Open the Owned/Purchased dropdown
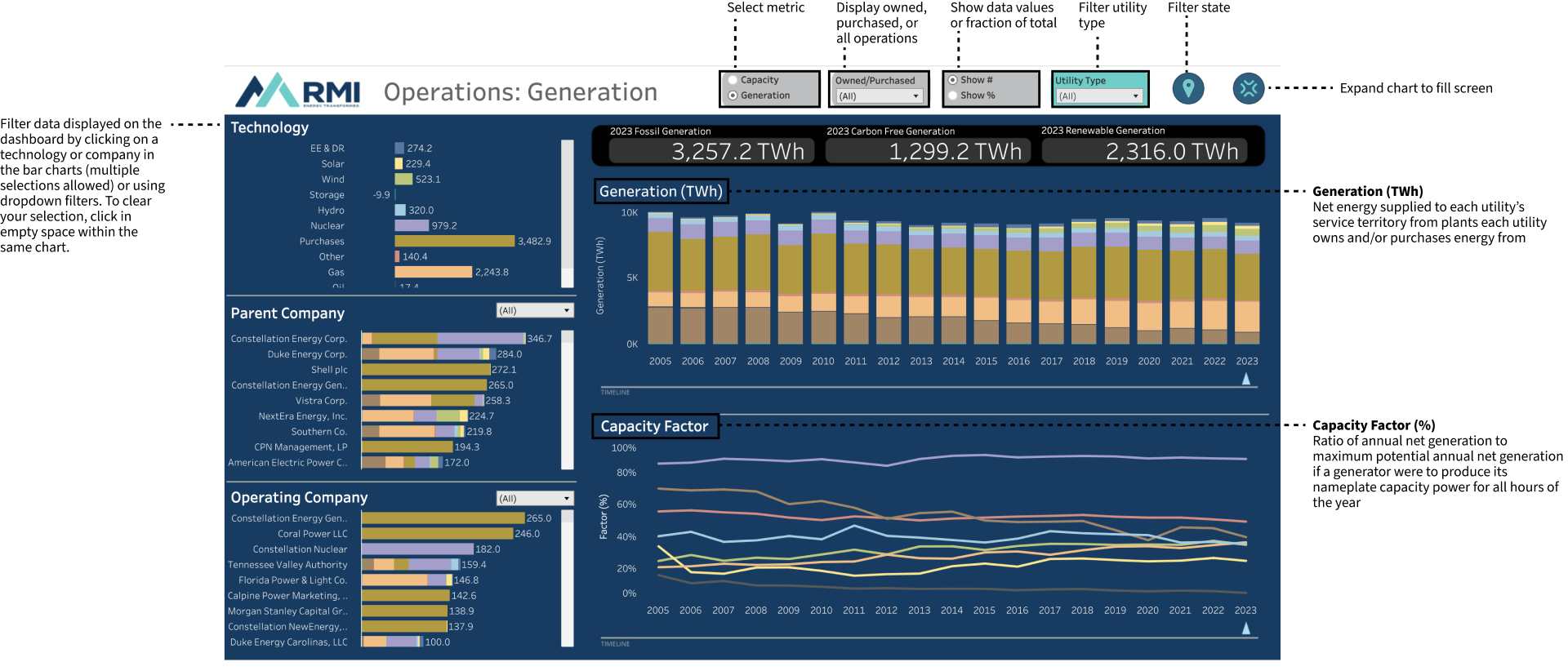This screenshot has width=1568, height=671. (879, 96)
